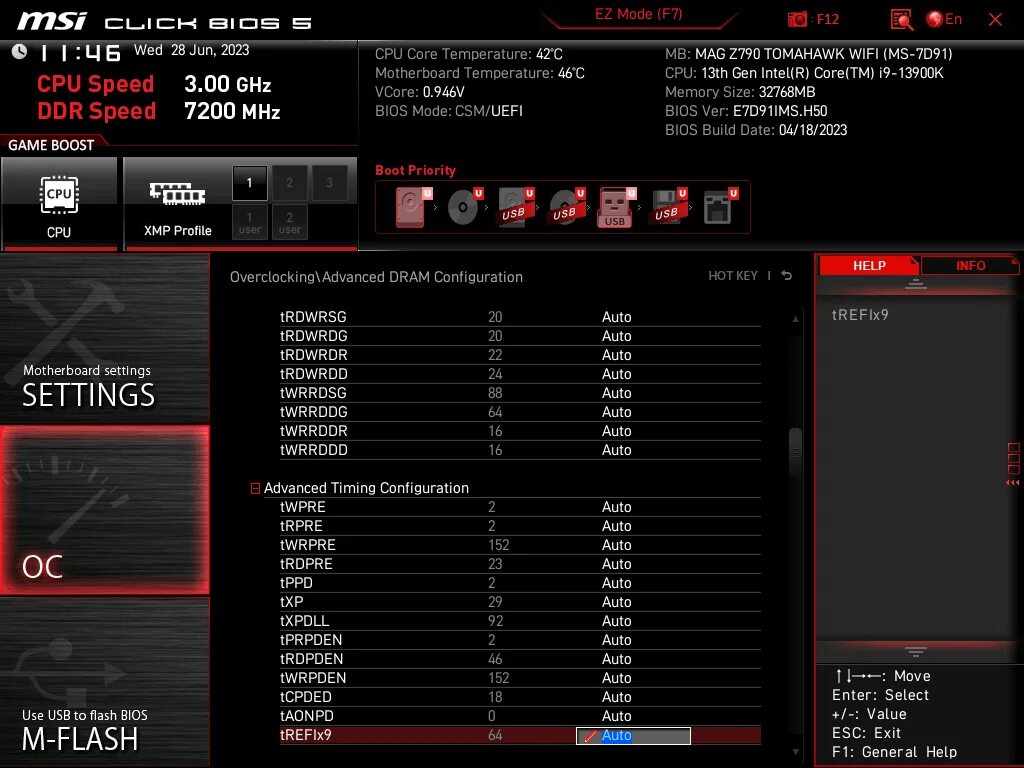1024x768 pixels.
Task: Select the tWRRDDD timing row
Action: click(x=520, y=450)
